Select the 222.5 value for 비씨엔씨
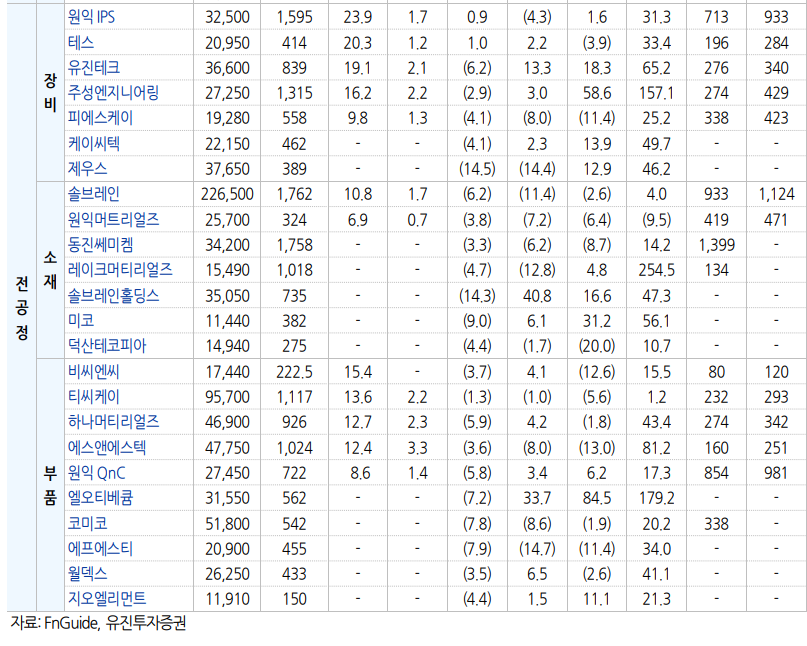 (294, 372)
